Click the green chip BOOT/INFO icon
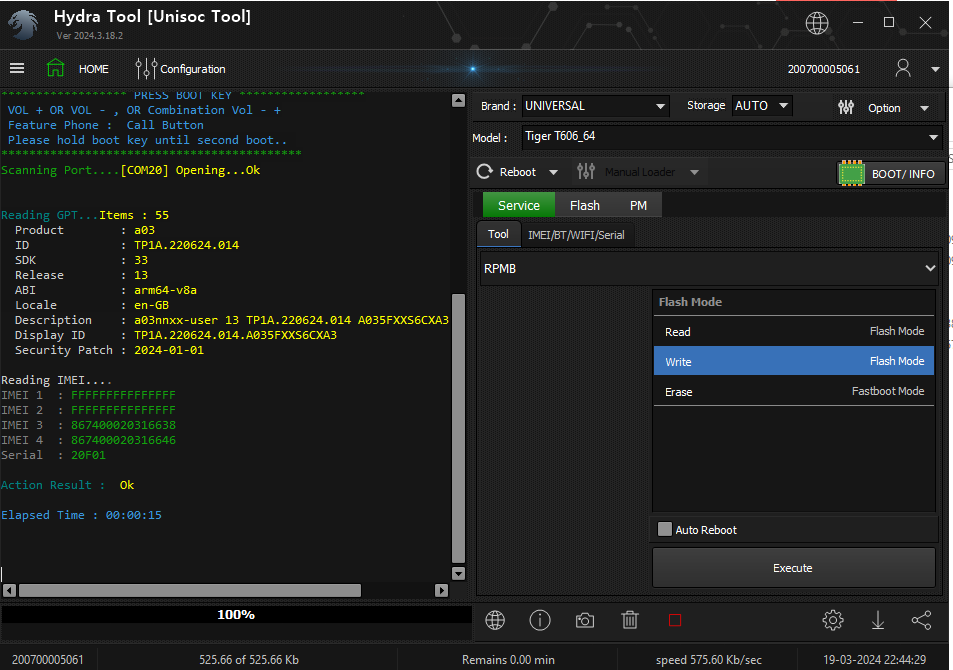953x670 pixels. (x=851, y=174)
